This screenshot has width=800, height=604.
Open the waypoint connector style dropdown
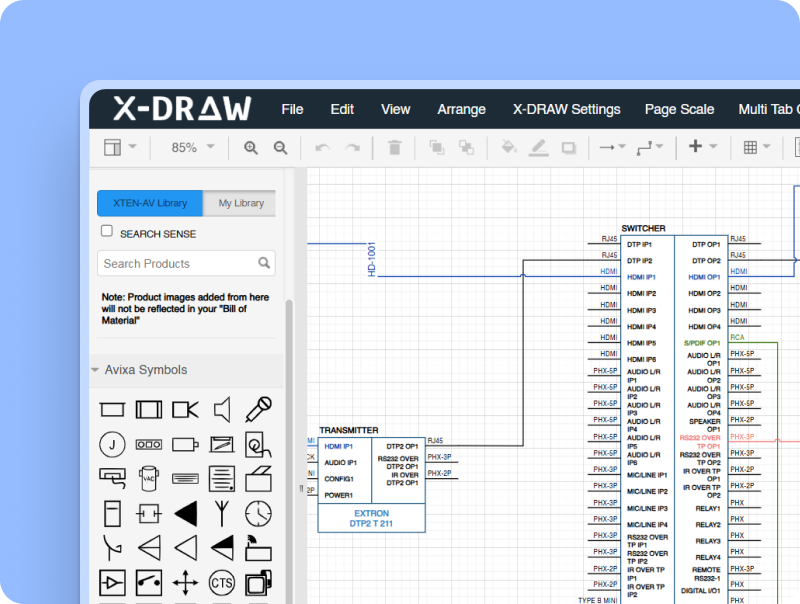[650, 147]
